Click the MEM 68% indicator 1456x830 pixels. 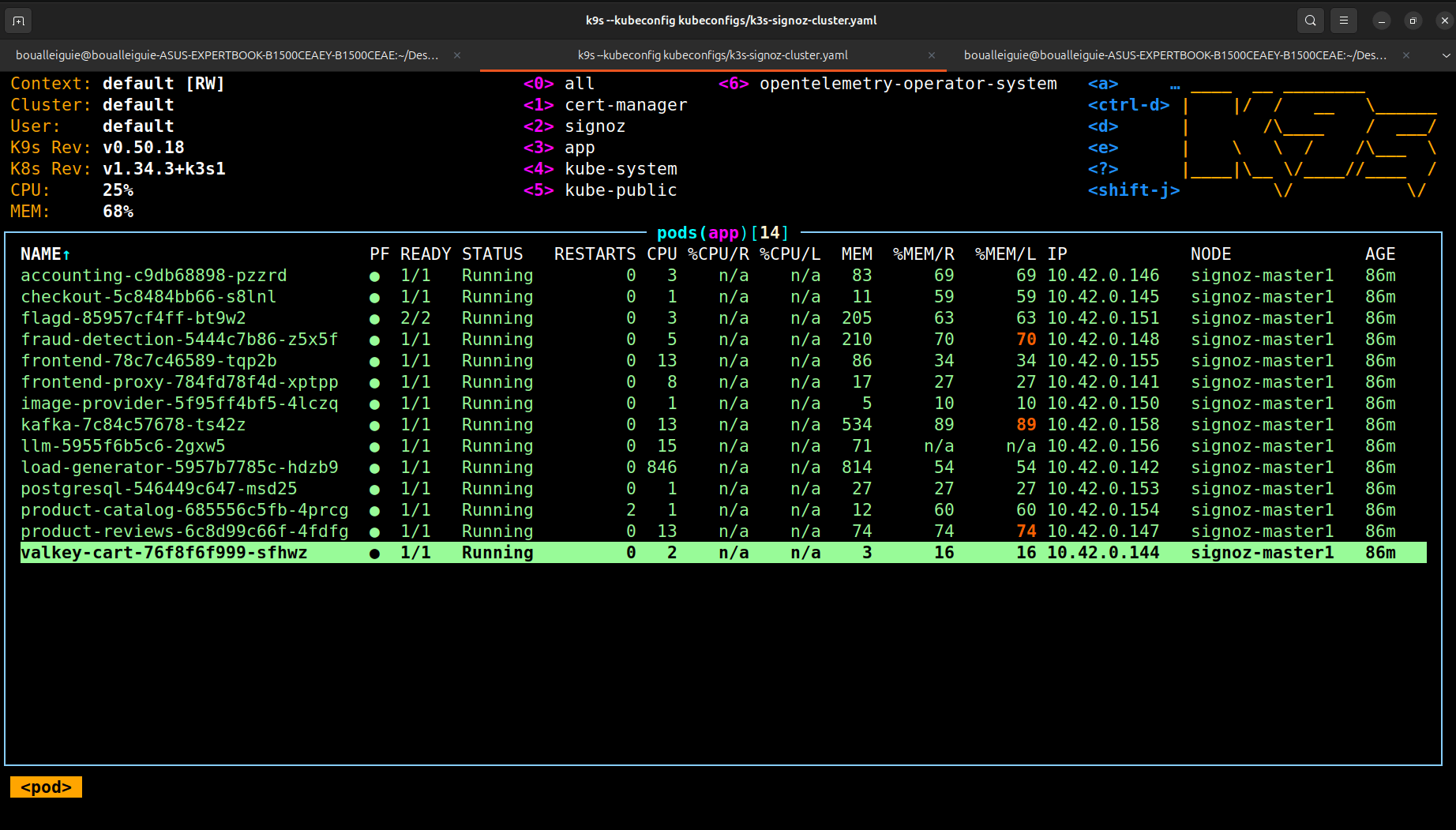(x=118, y=212)
